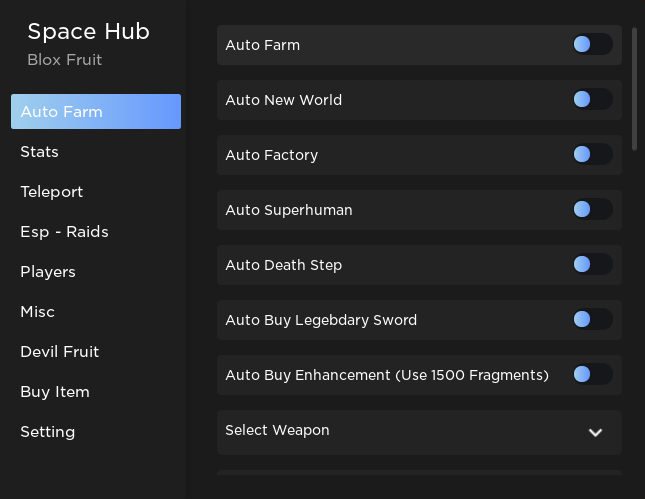The height and width of the screenshot is (499, 645).
Task: Select the highlighted Auto Farm sidebar tab
Action: 96,111
